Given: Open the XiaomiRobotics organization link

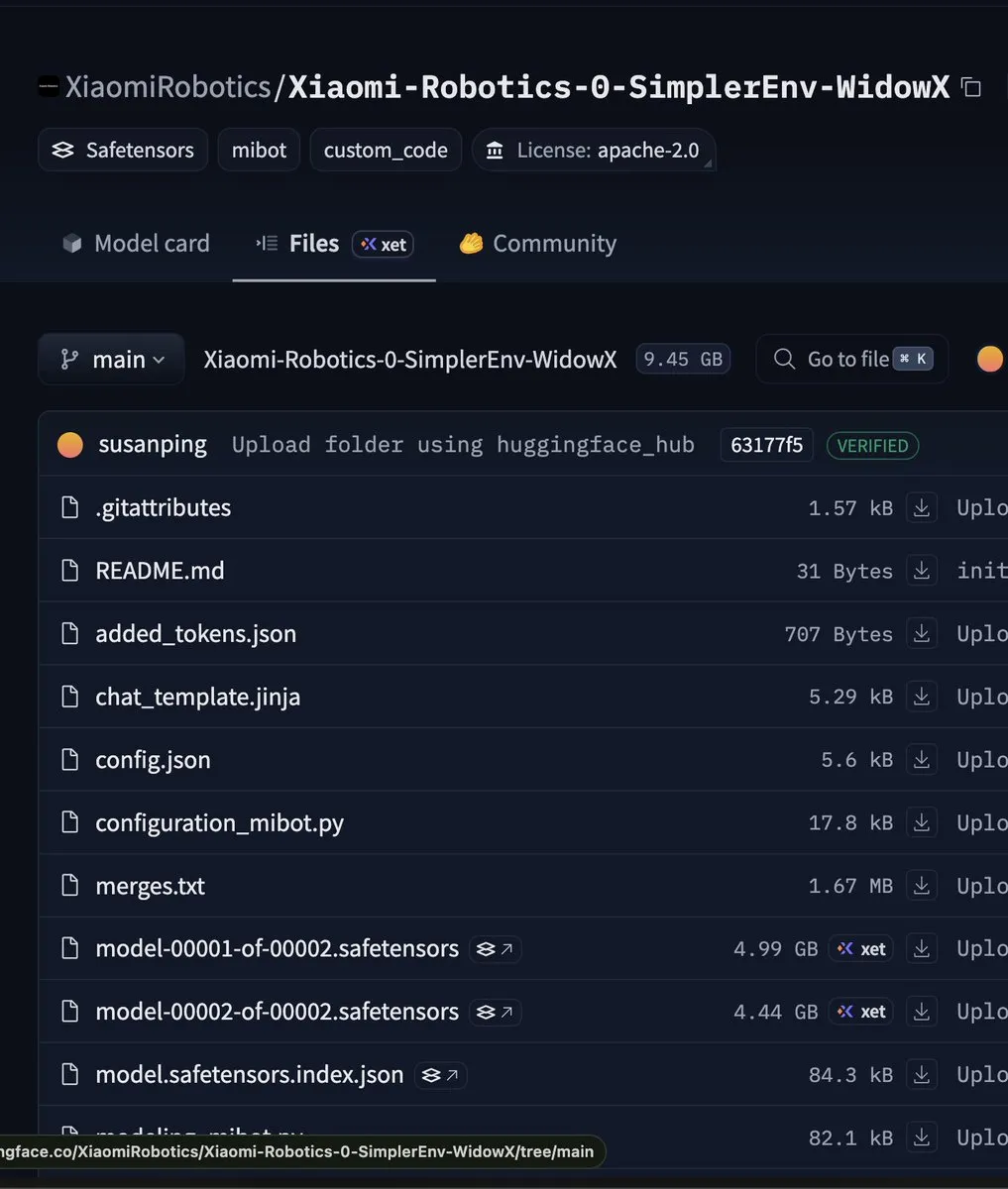Looking at the screenshot, I should (168, 87).
